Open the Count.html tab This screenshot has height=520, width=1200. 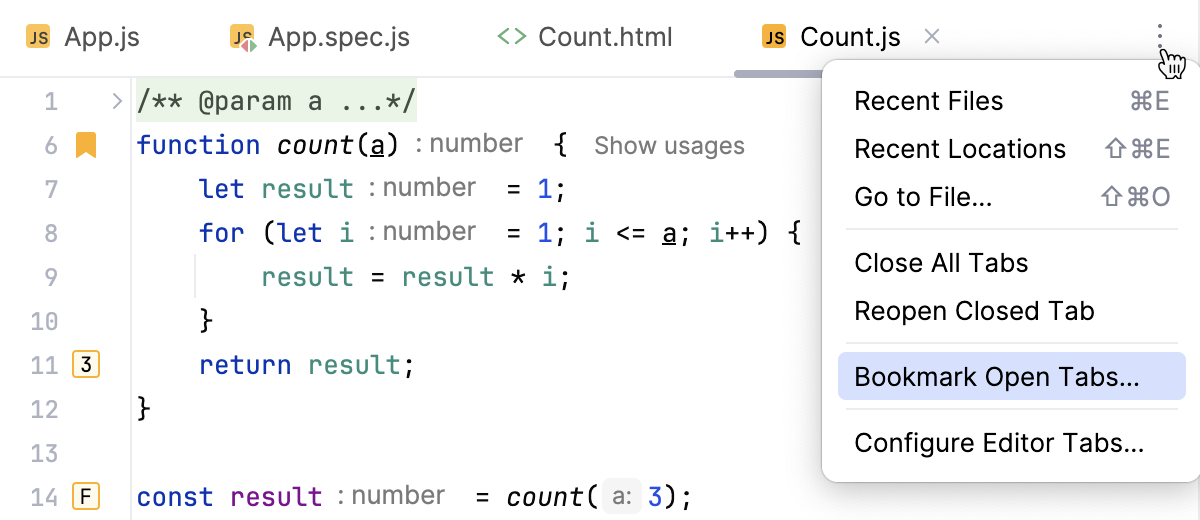tap(605, 38)
